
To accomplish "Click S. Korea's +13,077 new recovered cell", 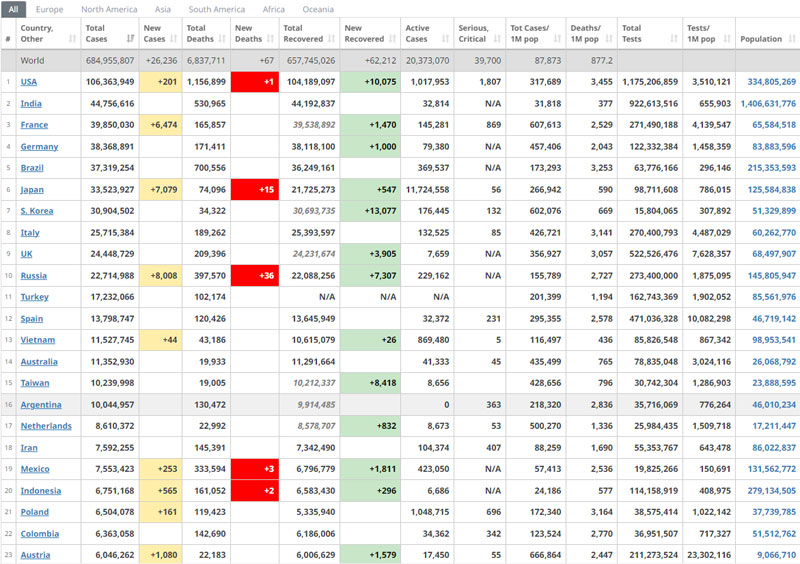I will (x=370, y=211).
